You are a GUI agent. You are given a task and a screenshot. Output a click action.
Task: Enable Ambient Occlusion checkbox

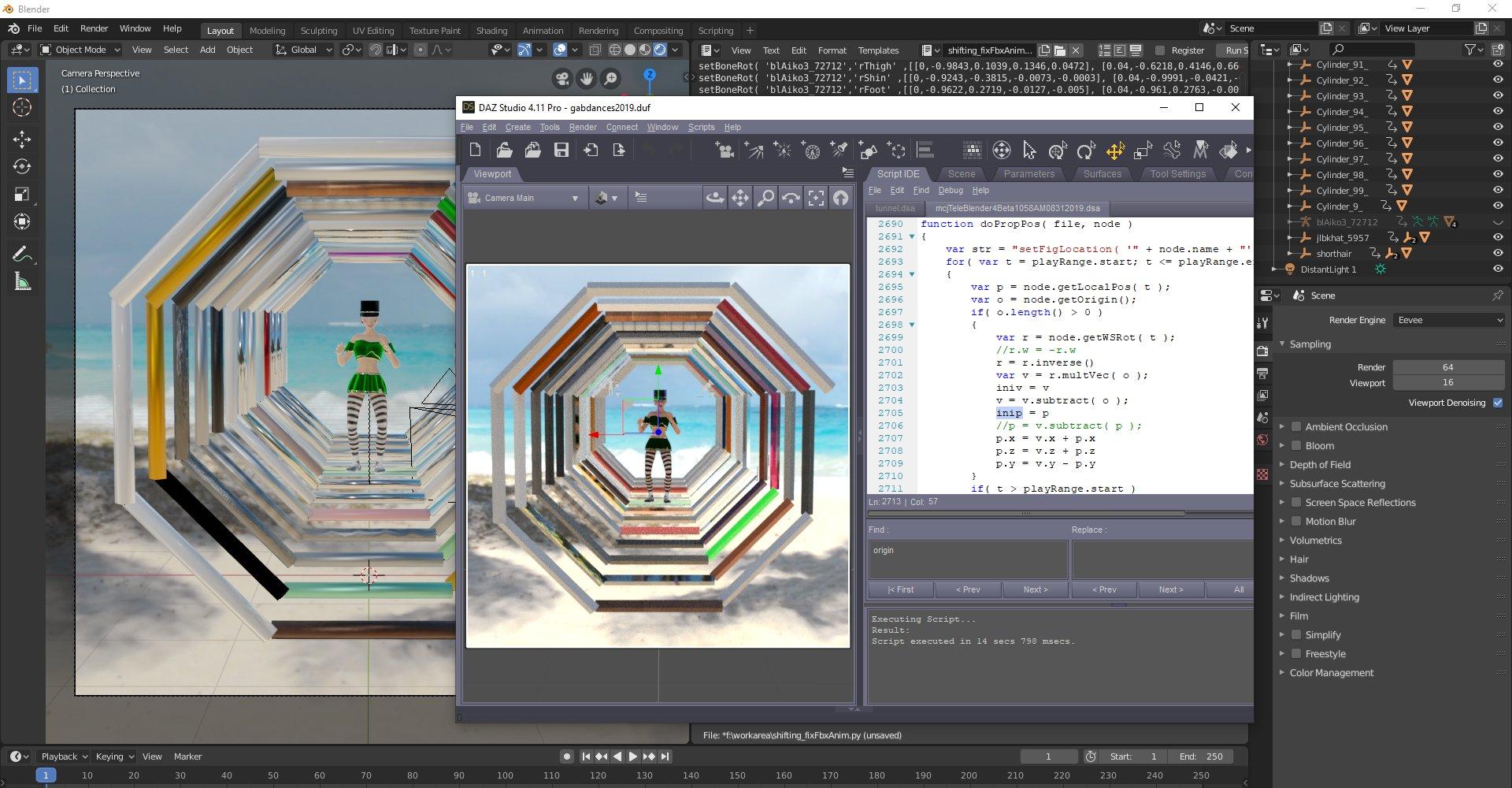pyautogui.click(x=1296, y=427)
